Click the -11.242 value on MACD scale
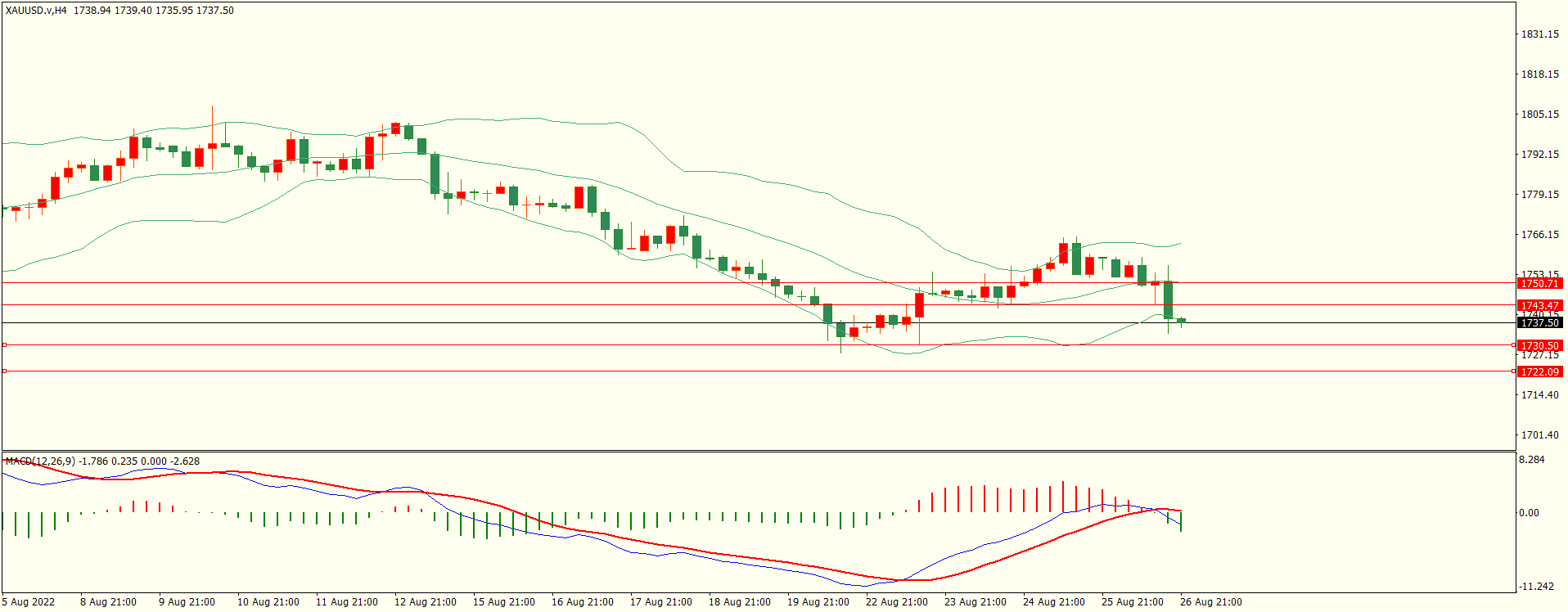The width and height of the screenshot is (1568, 612). [1536, 587]
